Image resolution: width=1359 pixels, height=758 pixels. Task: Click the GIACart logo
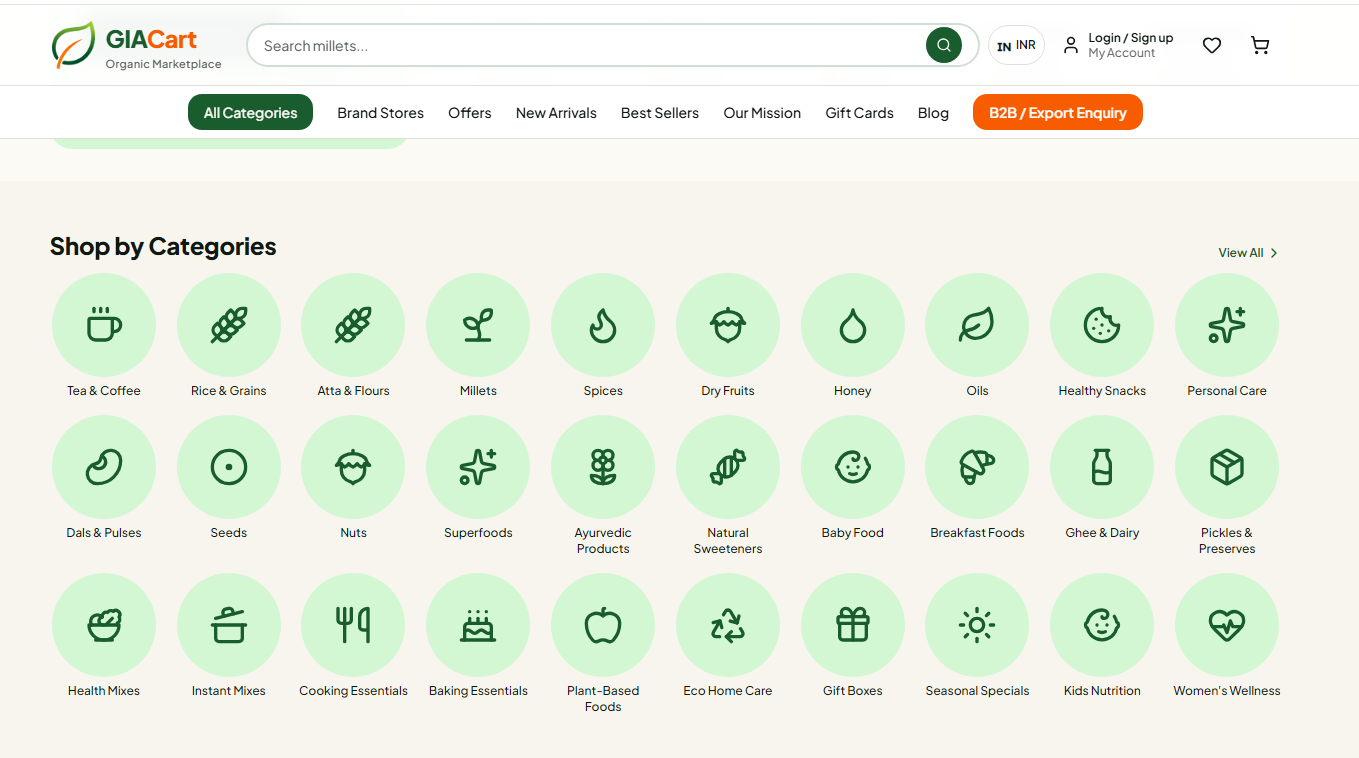(x=136, y=46)
